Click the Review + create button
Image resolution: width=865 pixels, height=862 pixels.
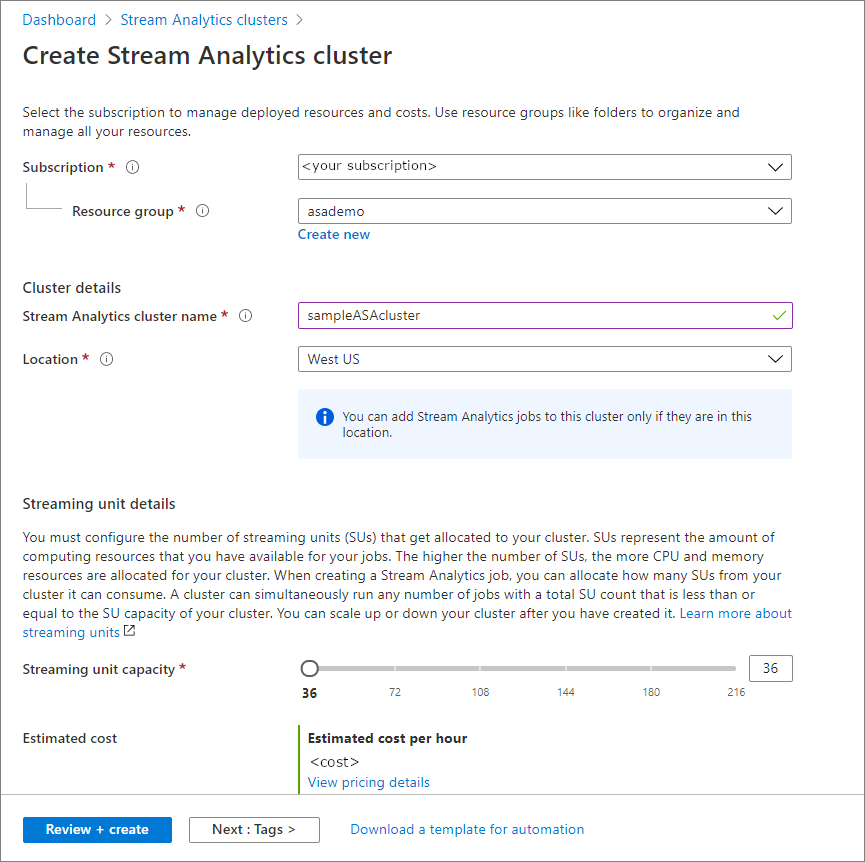click(x=97, y=829)
